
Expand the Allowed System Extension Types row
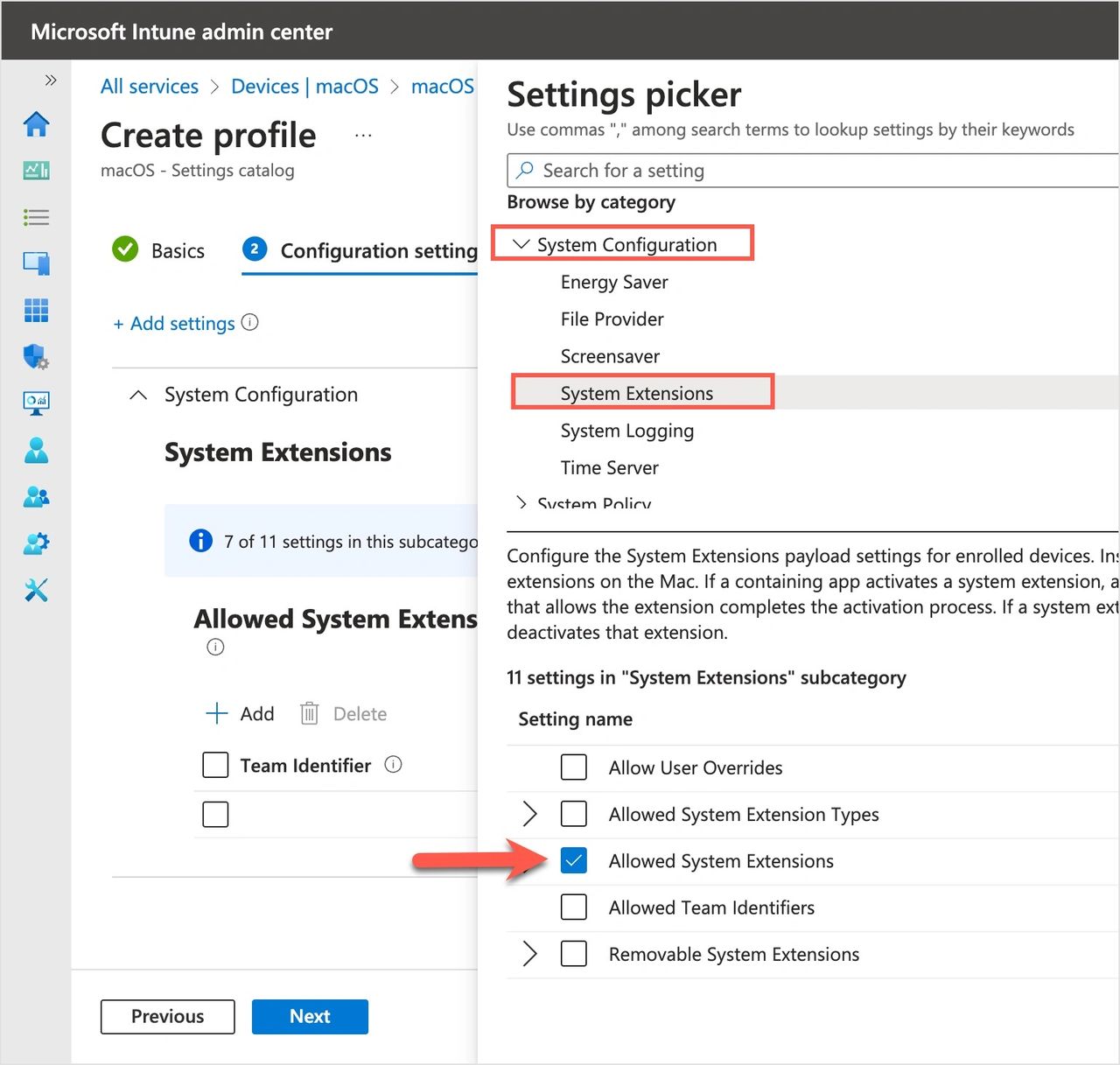pyautogui.click(x=529, y=814)
